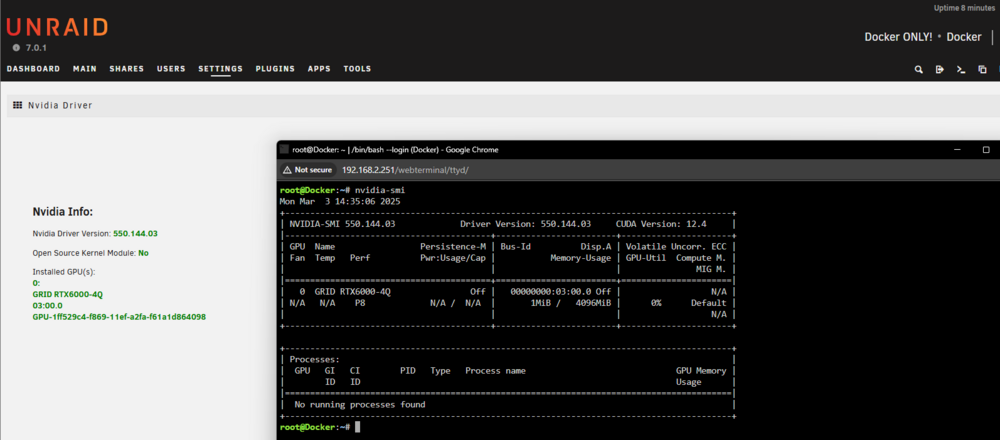This screenshot has width=1000, height=440.
Task: Click the version info icon near 7.0.1
Action: [16, 48]
